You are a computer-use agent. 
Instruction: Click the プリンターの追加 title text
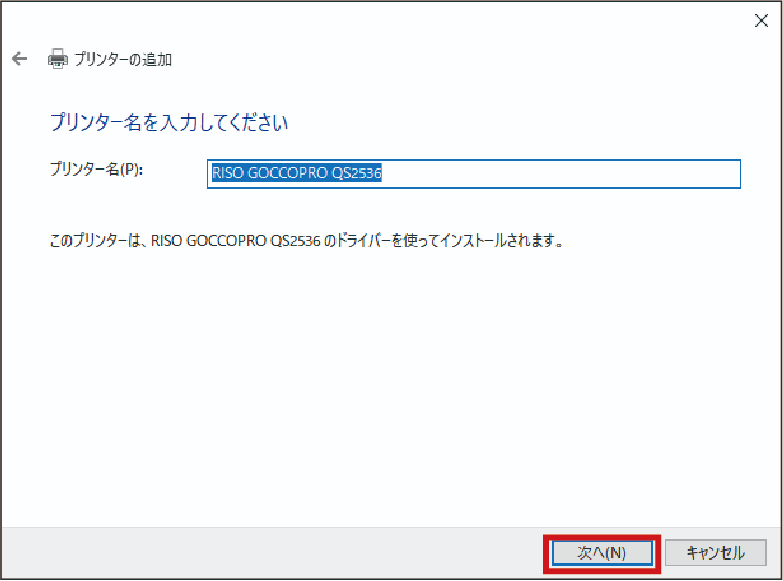click(x=123, y=59)
